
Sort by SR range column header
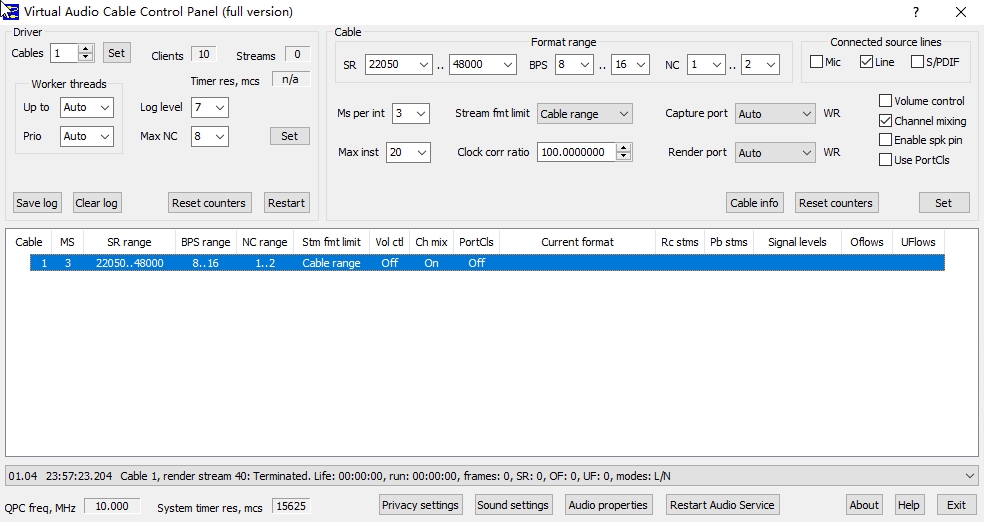(x=129, y=242)
